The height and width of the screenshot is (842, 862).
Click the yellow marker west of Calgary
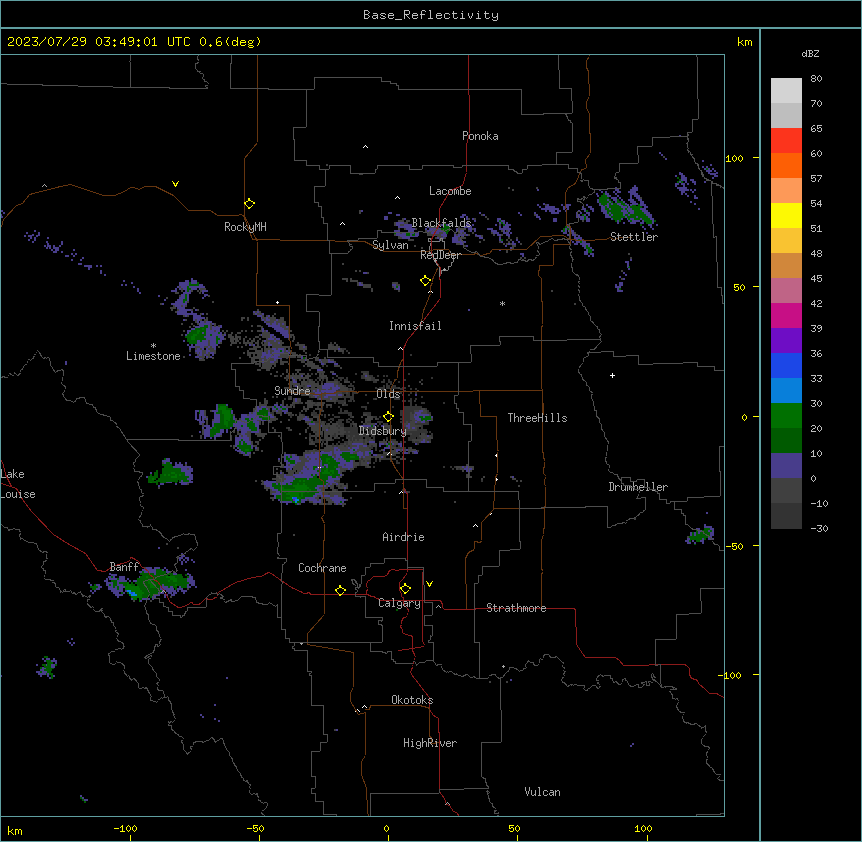[340, 590]
